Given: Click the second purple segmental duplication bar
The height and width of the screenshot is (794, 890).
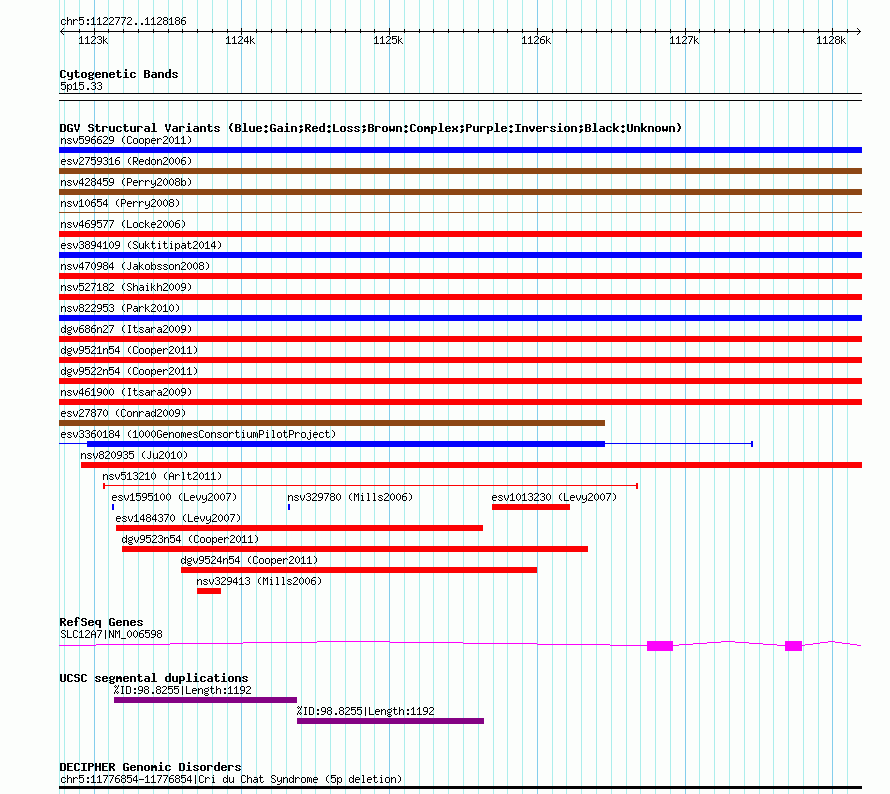Looking at the screenshot, I should (391, 721).
